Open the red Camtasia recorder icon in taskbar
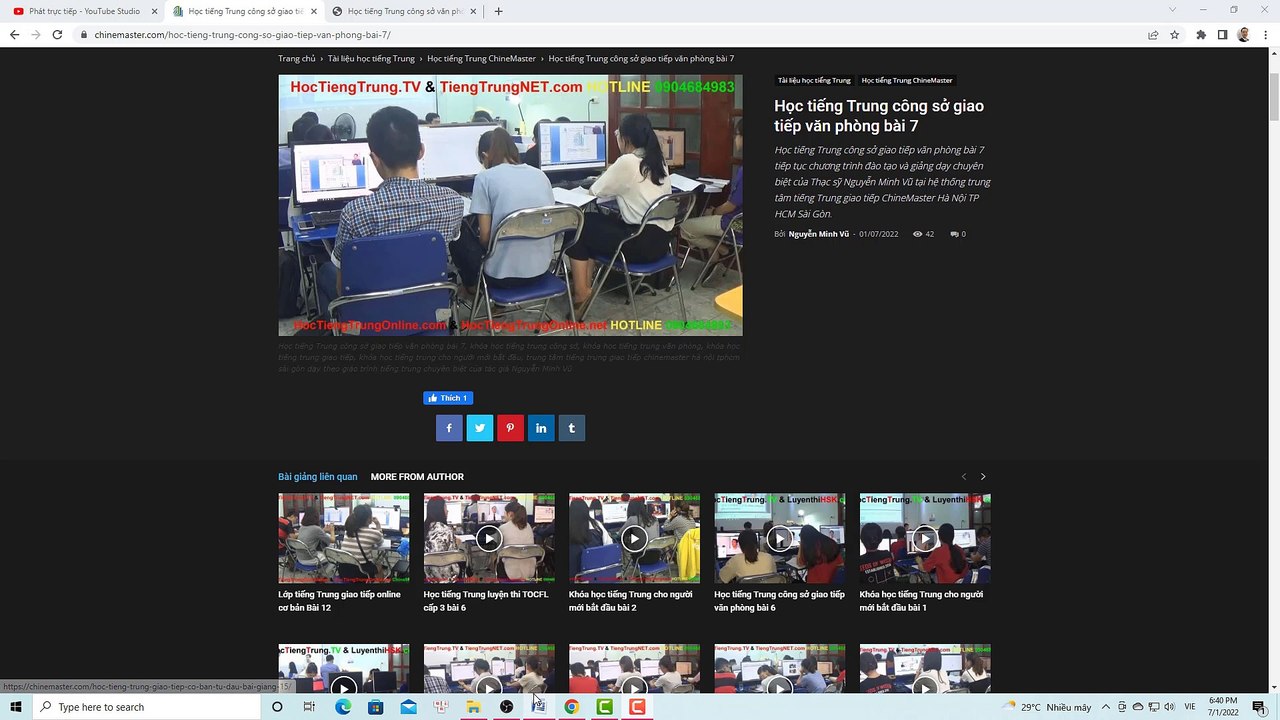 [x=637, y=707]
